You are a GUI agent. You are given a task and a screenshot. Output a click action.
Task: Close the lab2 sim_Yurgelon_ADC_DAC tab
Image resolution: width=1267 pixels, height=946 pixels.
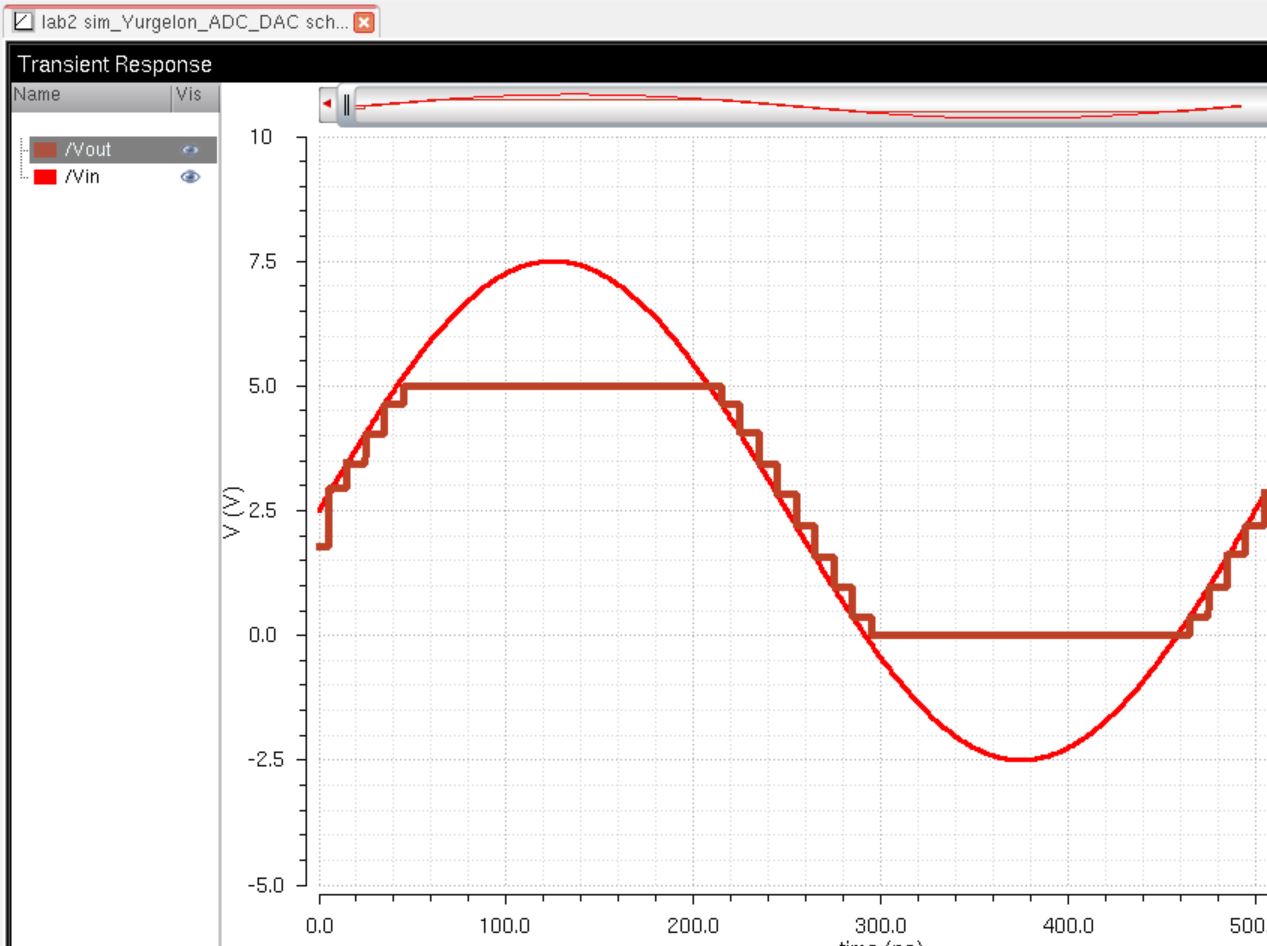(x=363, y=21)
